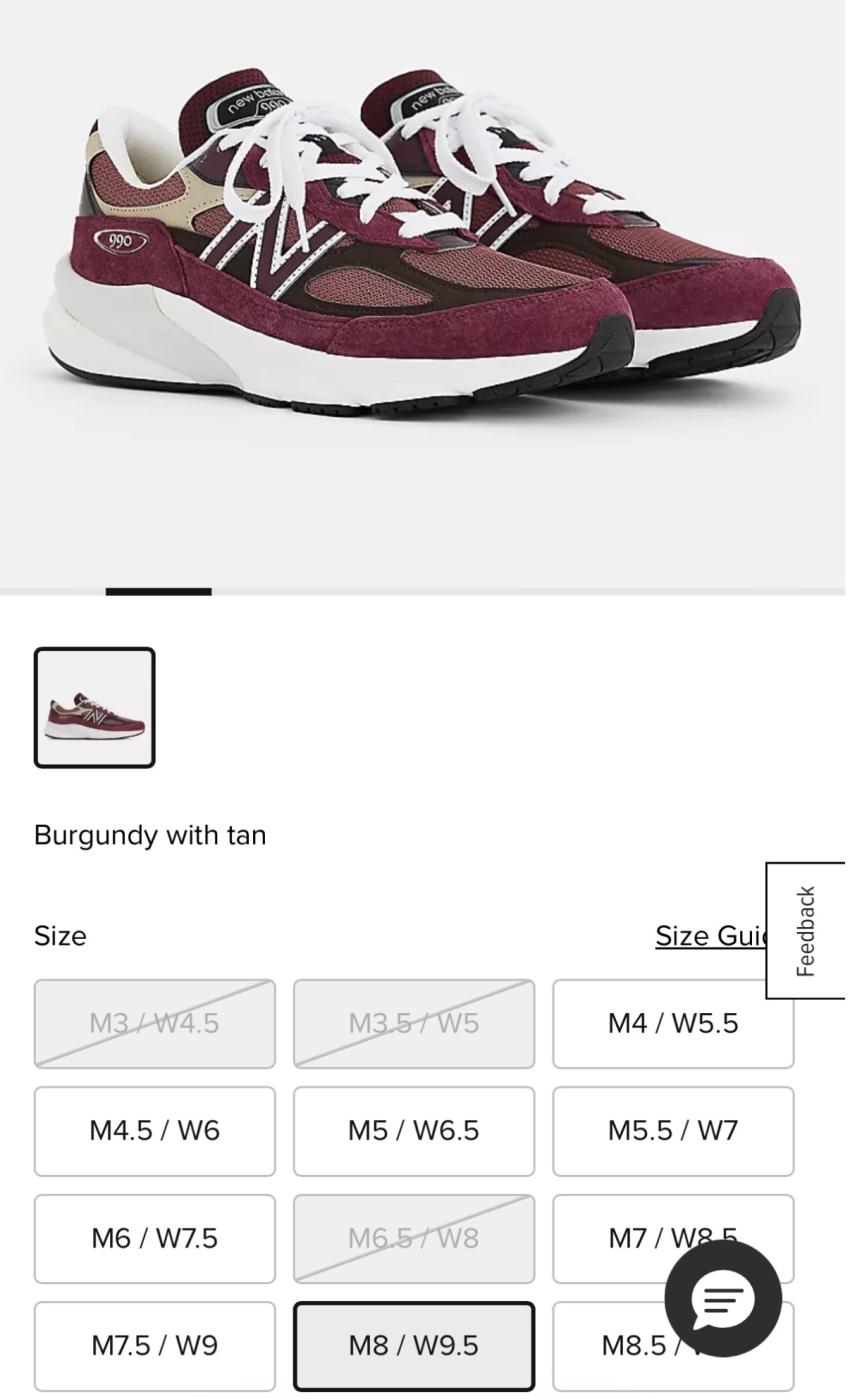Open the Feedback side tab
Image resolution: width=850 pixels, height=1399 pixels.
(x=806, y=930)
